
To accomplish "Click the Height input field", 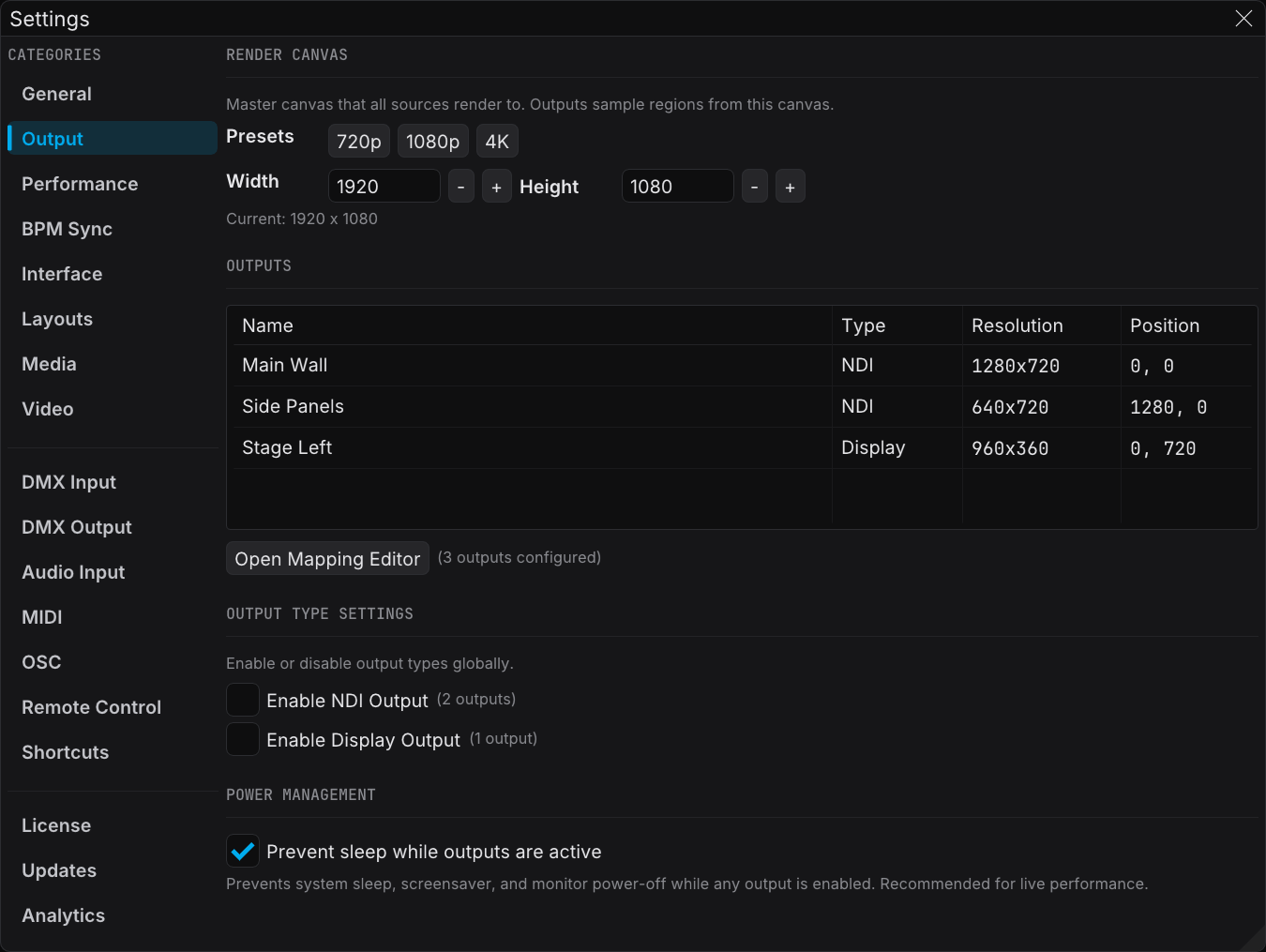I will tap(678, 186).
